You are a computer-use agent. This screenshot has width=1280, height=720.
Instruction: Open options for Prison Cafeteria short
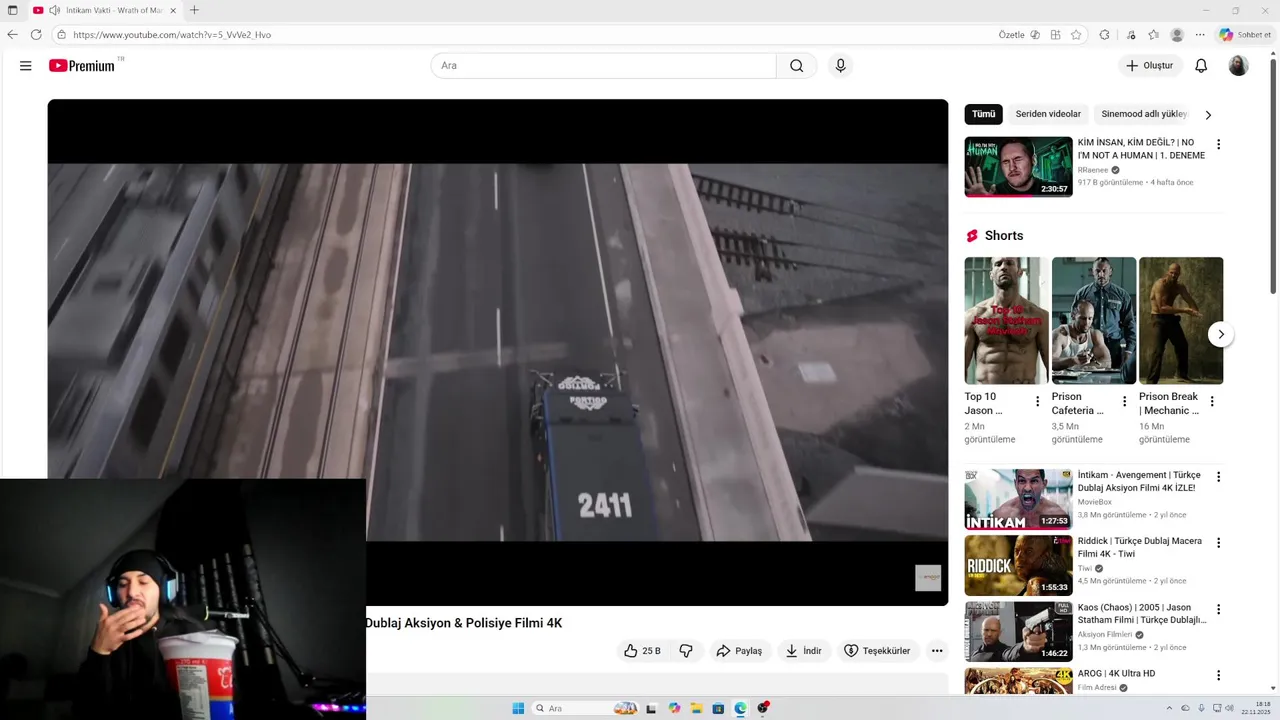point(1124,401)
